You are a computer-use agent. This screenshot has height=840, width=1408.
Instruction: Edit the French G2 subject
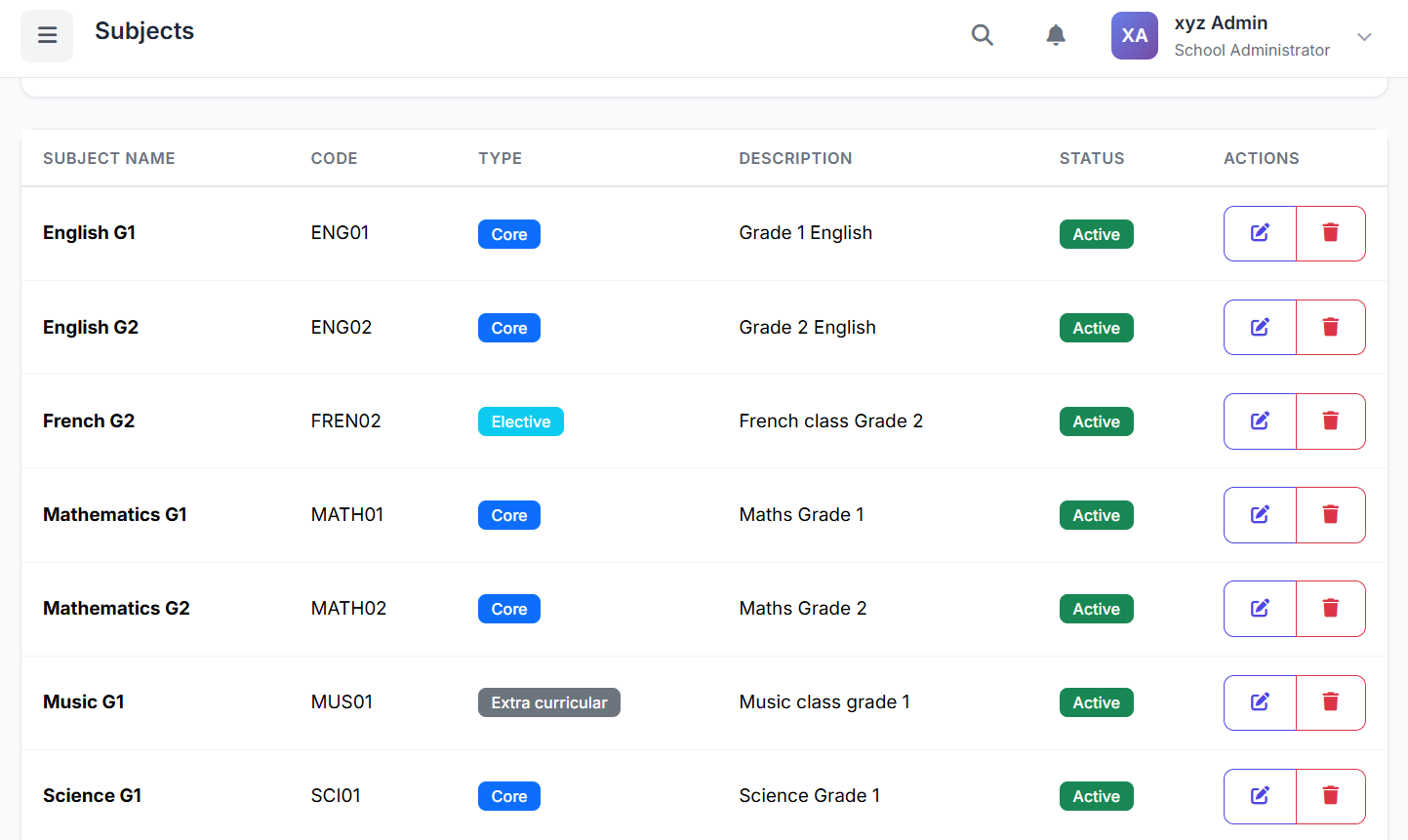coord(1260,421)
